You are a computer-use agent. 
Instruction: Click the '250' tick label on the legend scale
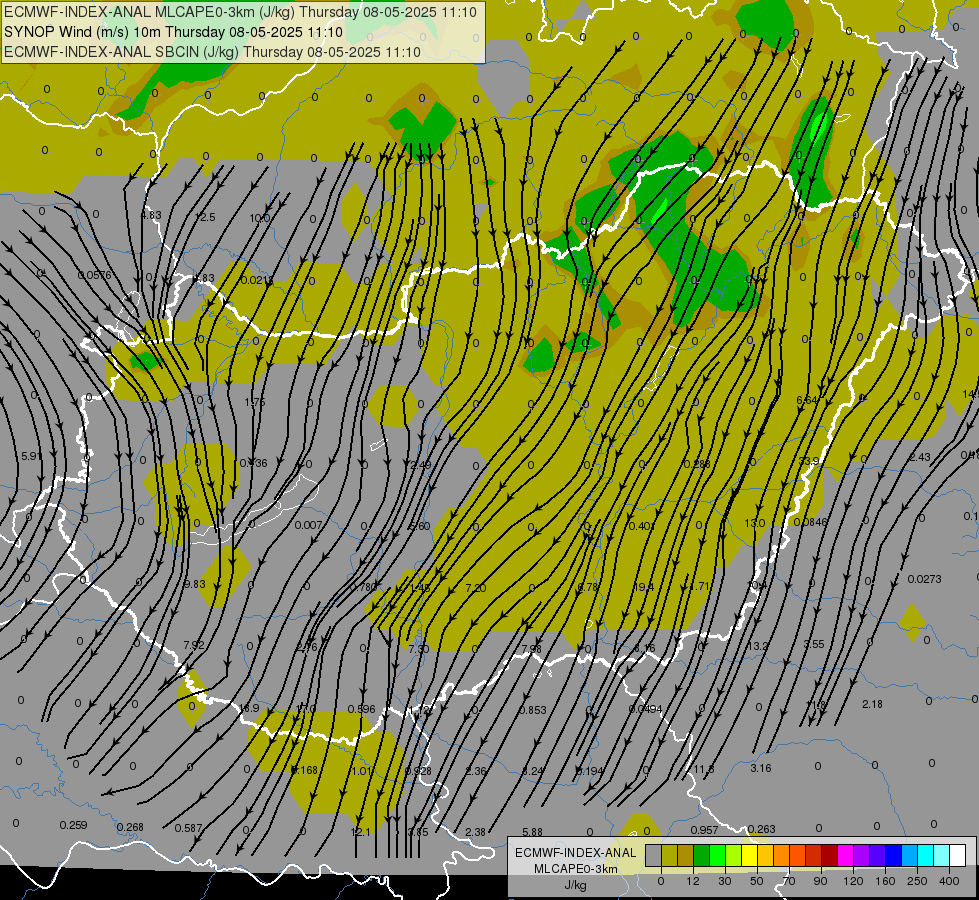[x=917, y=881]
